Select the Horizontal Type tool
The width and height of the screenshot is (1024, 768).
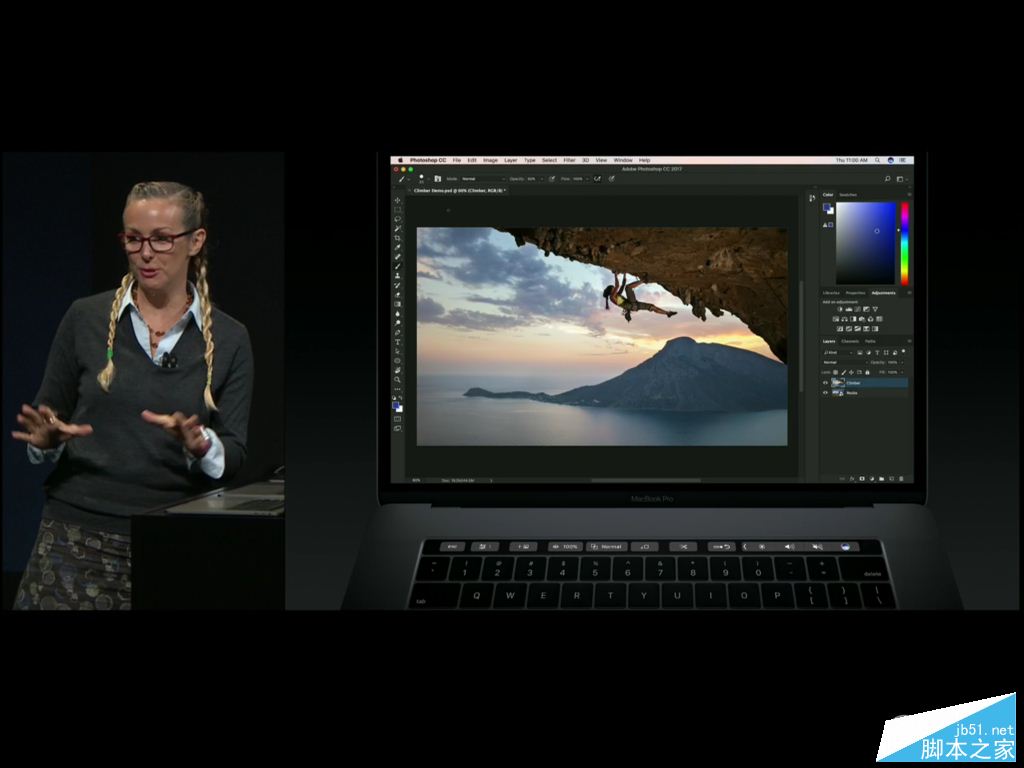coord(397,342)
